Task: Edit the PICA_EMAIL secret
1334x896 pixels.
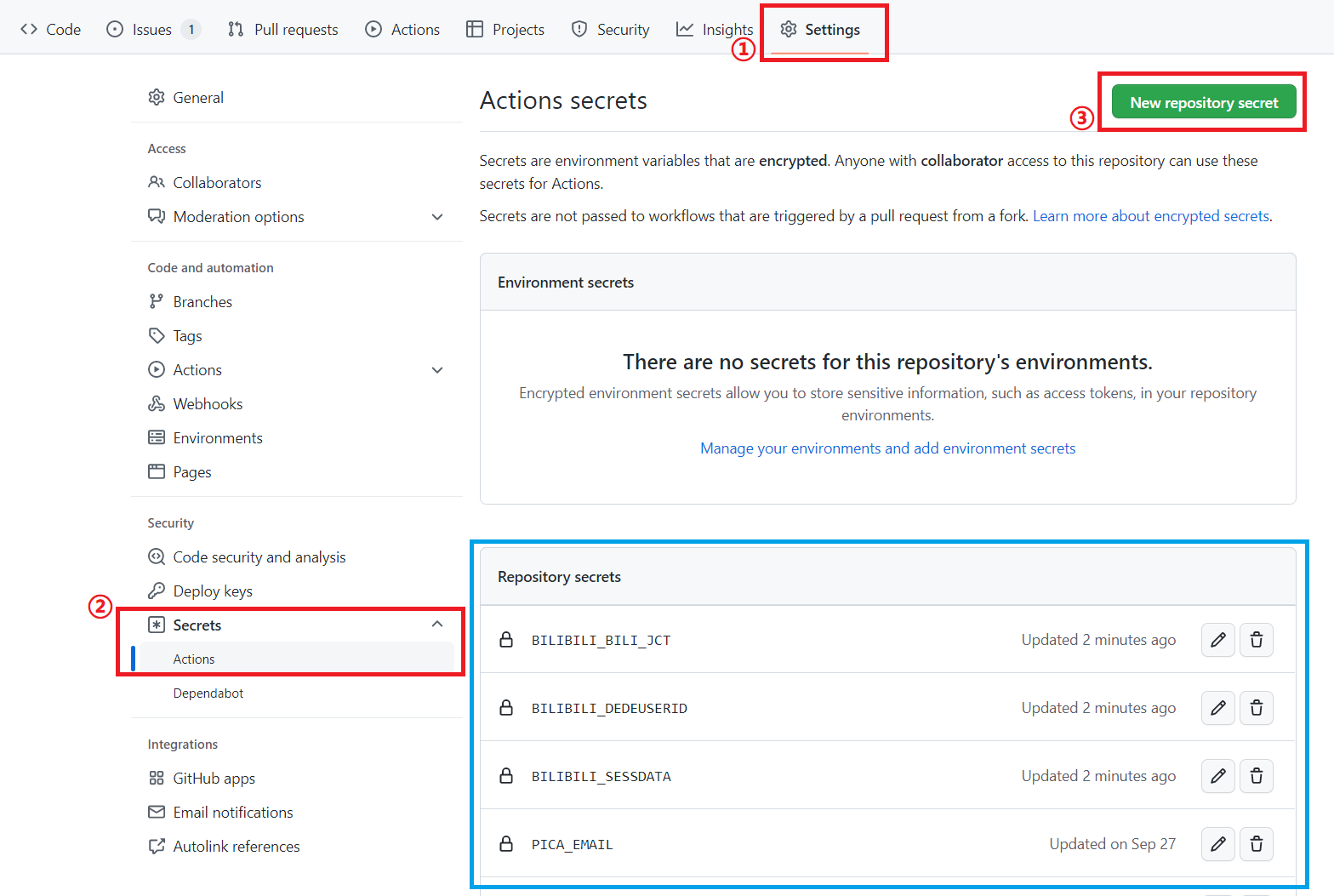Action: [1217, 844]
